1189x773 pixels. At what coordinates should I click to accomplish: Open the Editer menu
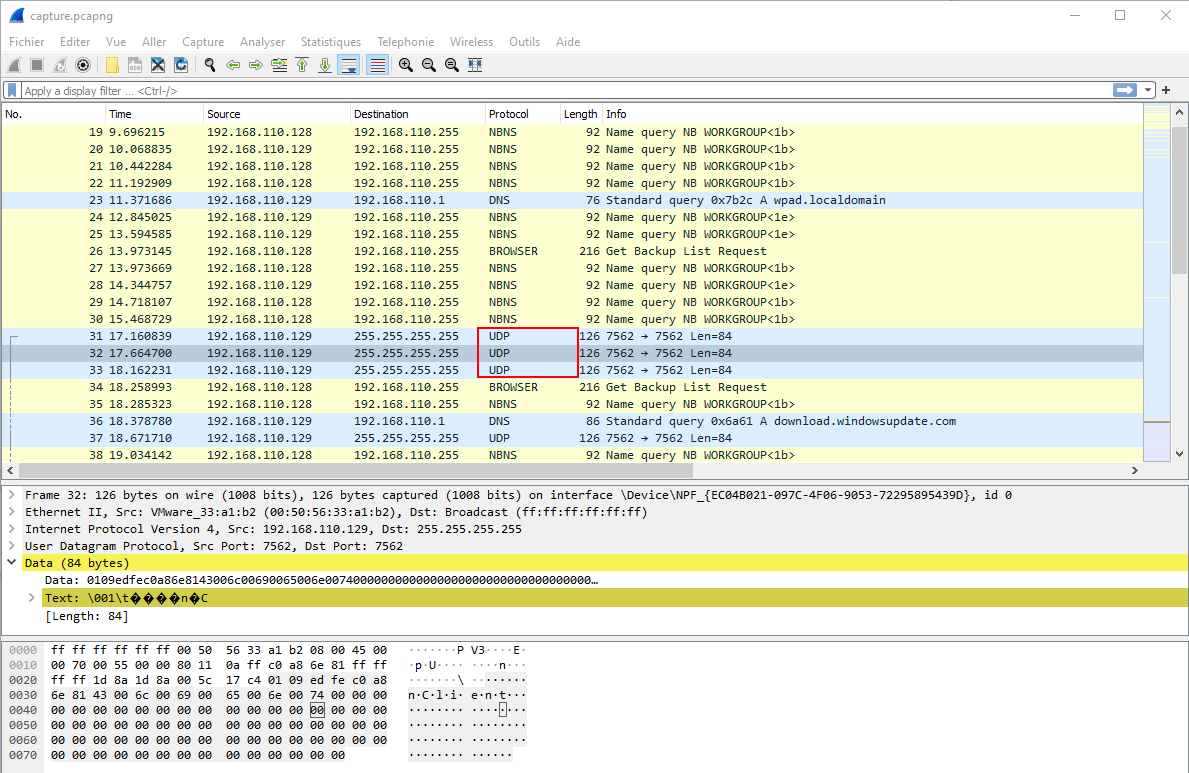pyautogui.click(x=75, y=42)
